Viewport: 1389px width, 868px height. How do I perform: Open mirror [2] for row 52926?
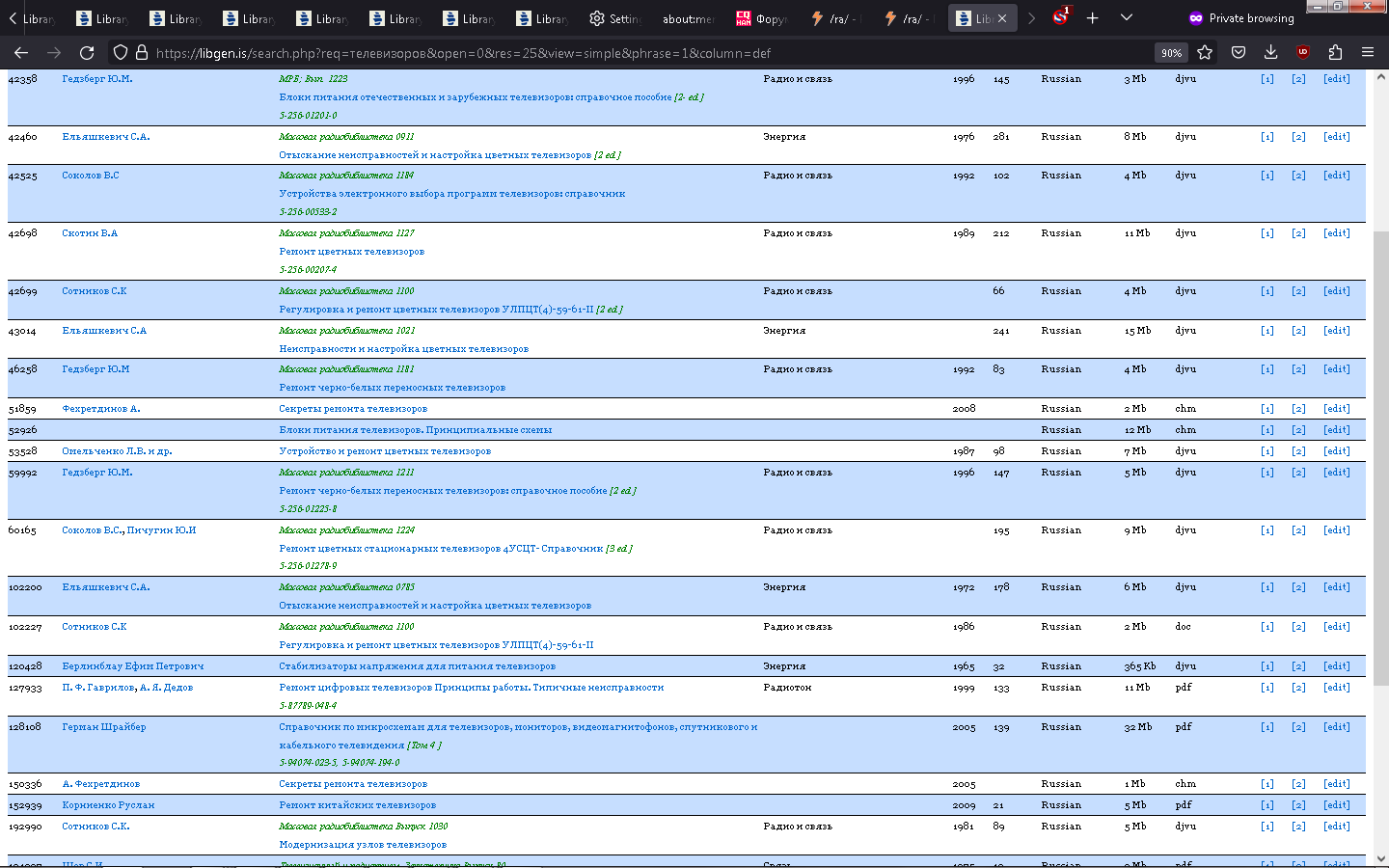tap(1298, 430)
